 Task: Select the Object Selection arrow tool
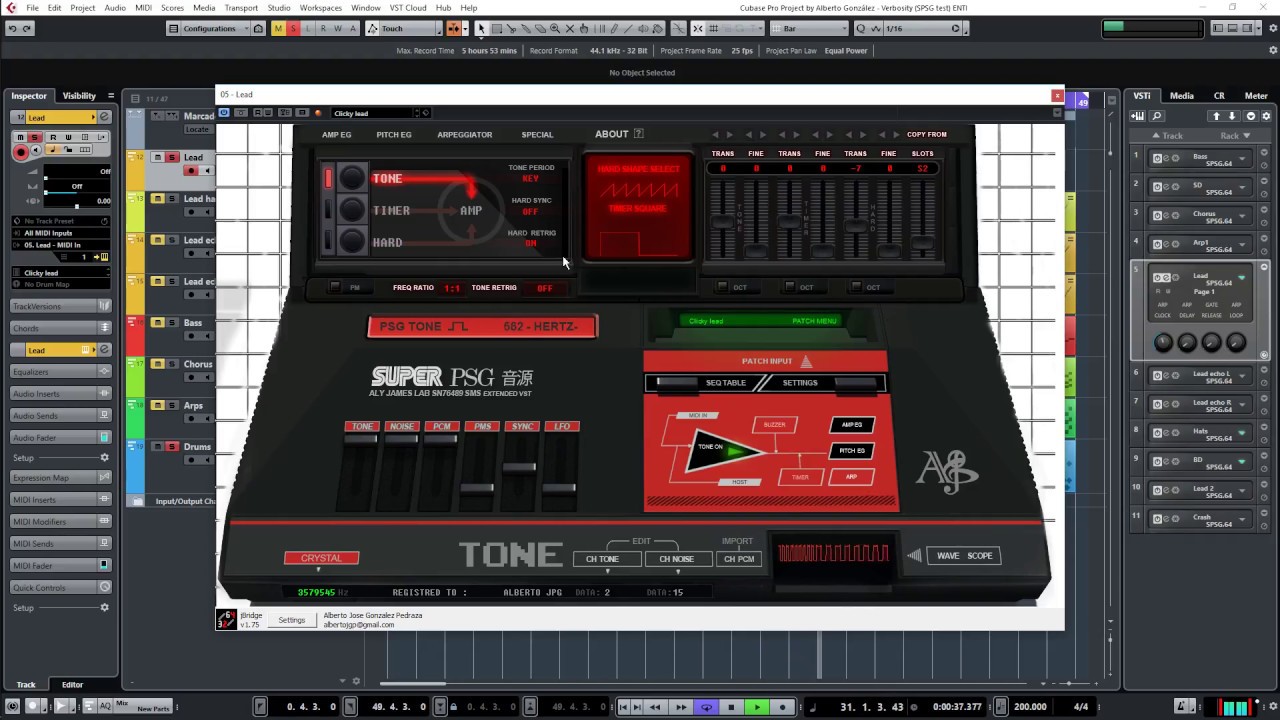481,28
